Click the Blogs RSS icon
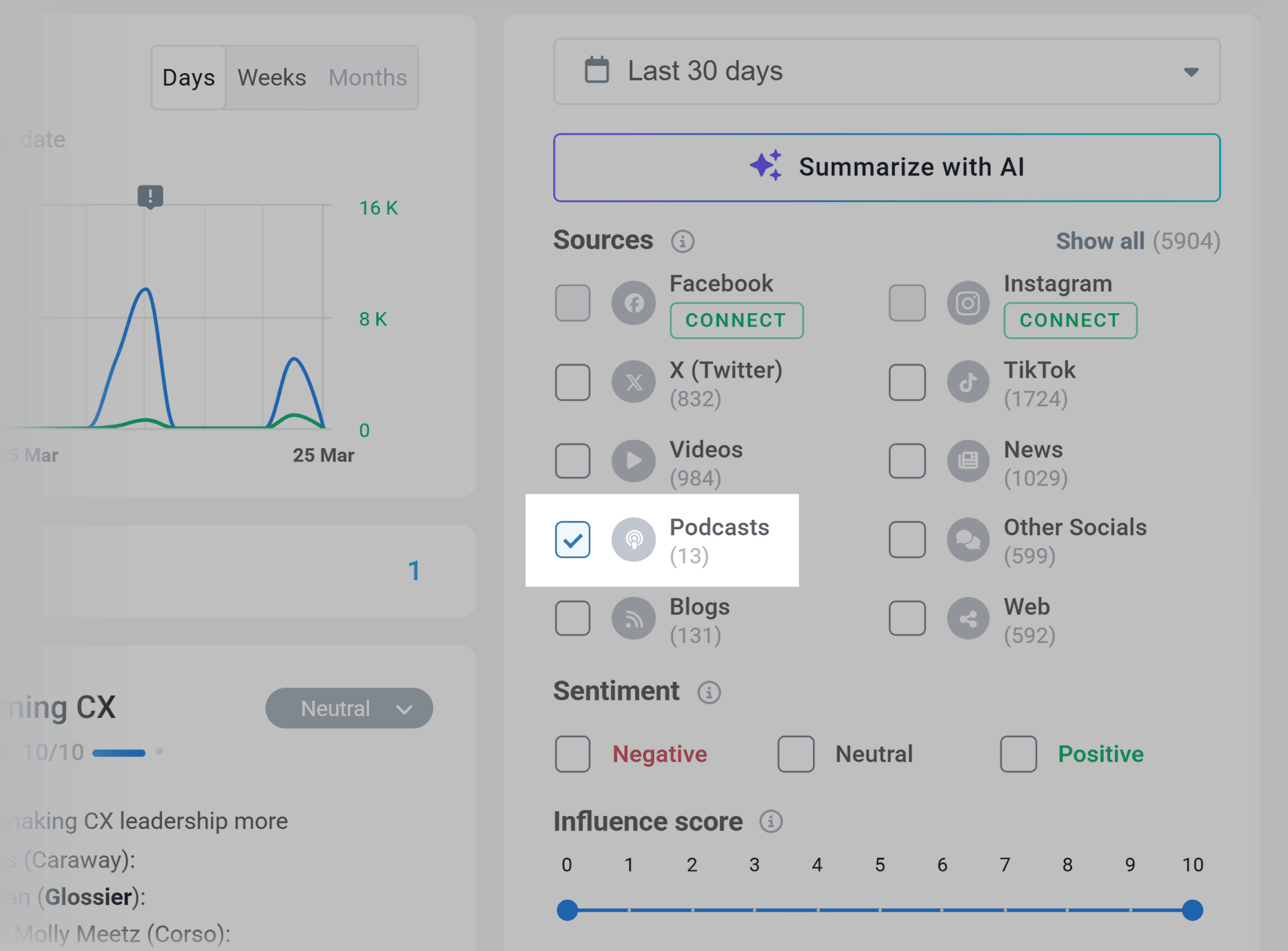Viewport: 1288px width, 951px height. pos(633,618)
